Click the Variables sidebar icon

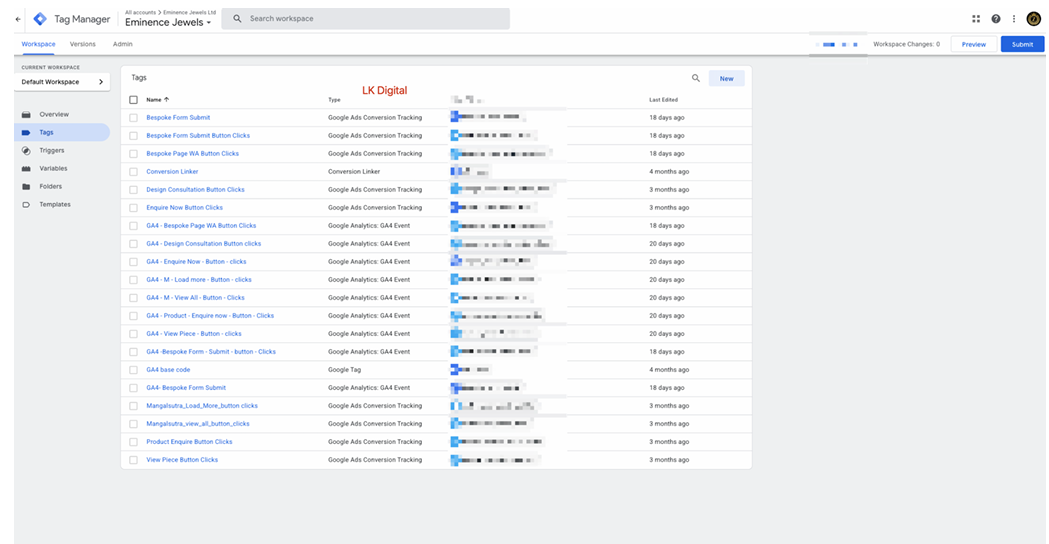click(x=26, y=169)
